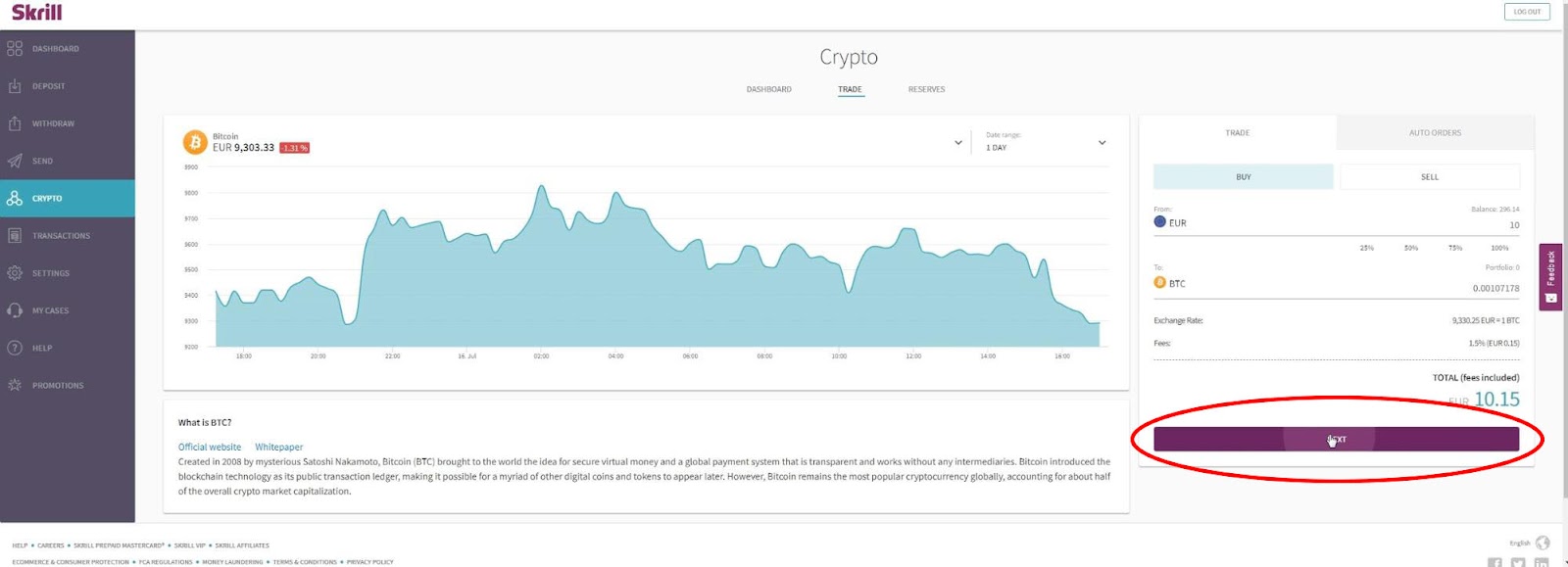Click the Log Out button

pos(1527,12)
